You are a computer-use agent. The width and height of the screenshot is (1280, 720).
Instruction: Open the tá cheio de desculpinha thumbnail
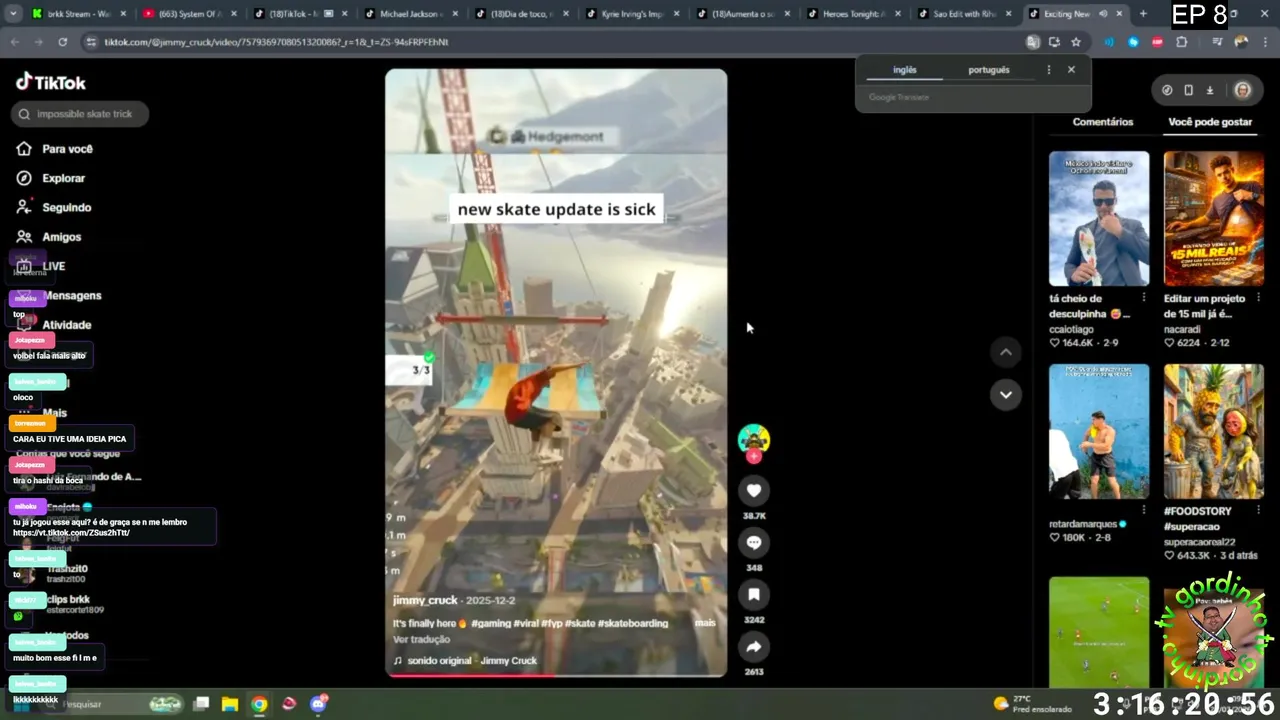[1099, 219]
